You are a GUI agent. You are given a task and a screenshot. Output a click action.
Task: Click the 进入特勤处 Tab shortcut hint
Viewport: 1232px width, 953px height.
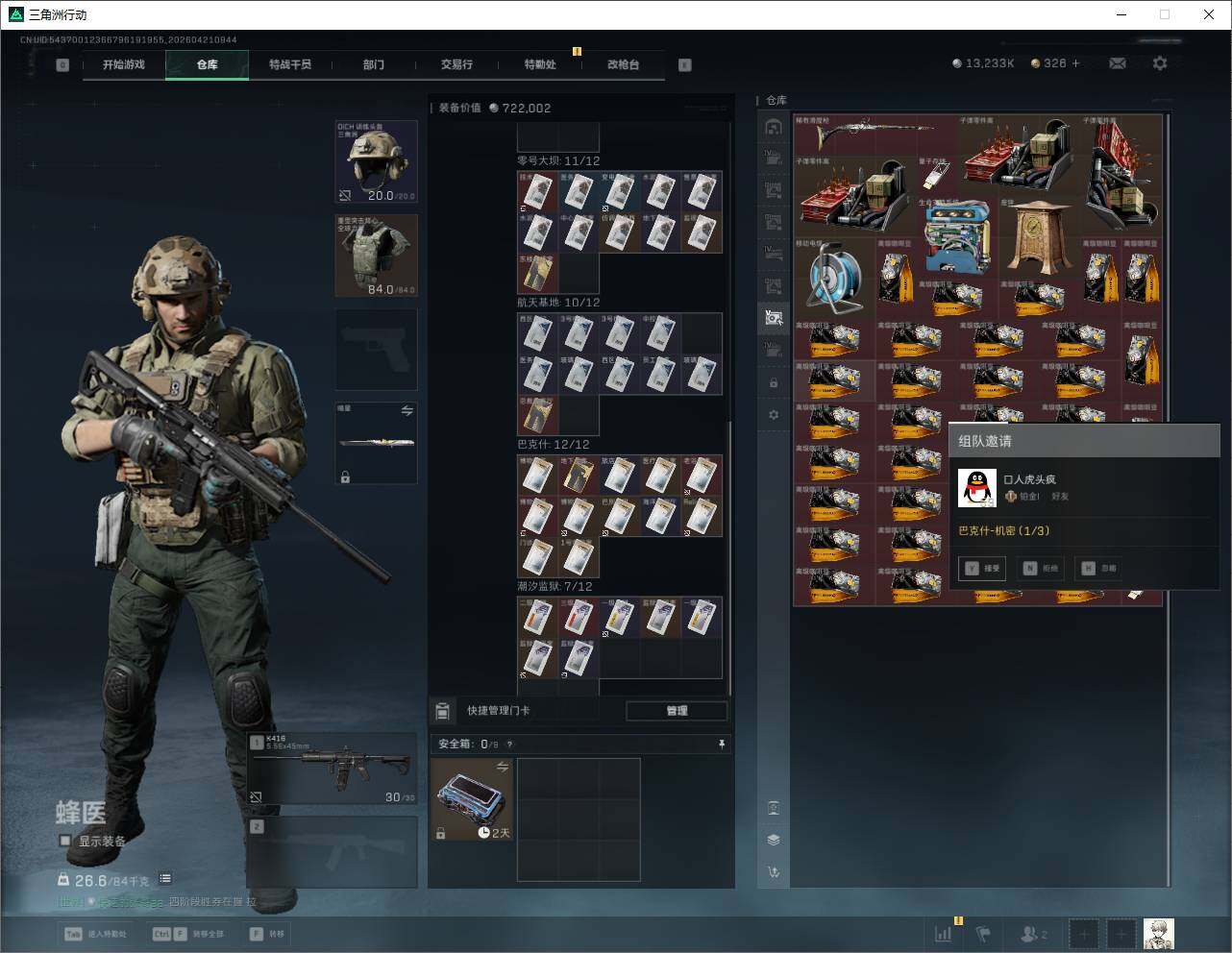coord(94,934)
